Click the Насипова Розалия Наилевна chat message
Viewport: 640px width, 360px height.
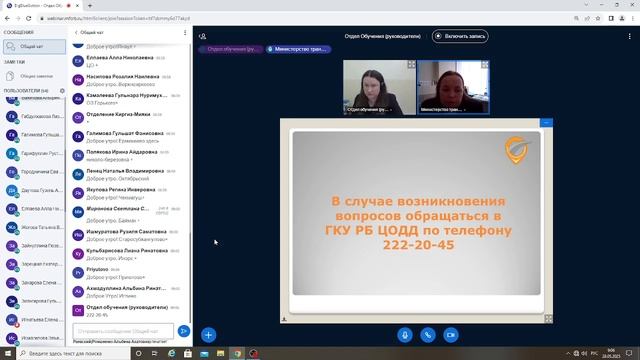(x=129, y=80)
